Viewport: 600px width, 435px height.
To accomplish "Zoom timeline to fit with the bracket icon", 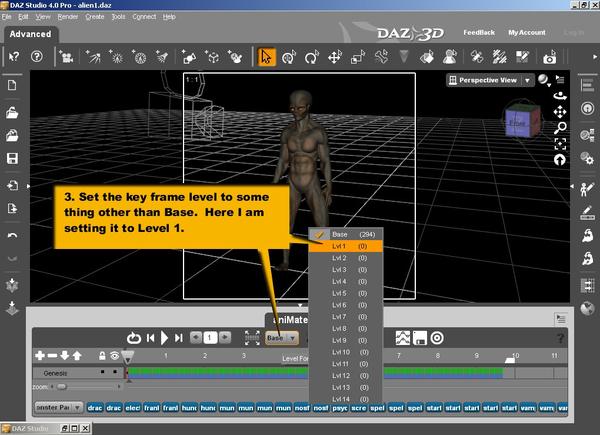I will (252, 338).
